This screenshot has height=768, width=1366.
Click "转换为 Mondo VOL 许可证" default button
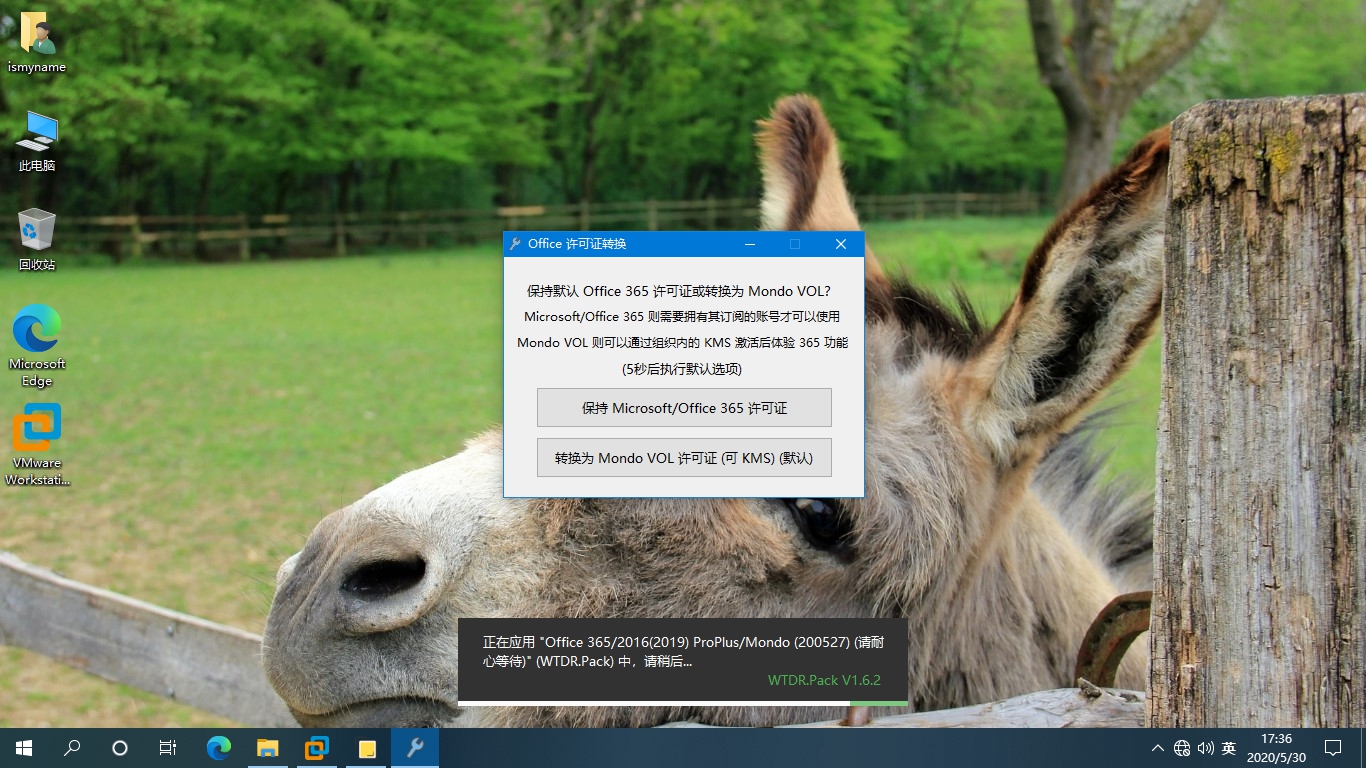tap(684, 458)
